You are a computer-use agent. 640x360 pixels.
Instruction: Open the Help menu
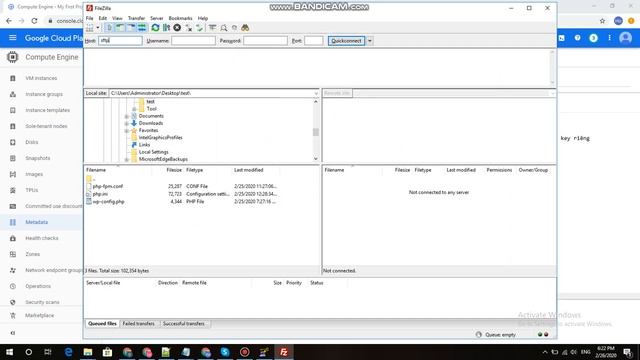pos(203,18)
